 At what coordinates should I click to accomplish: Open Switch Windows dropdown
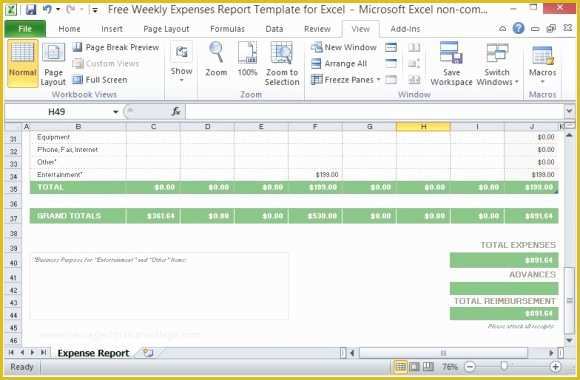[x=497, y=63]
